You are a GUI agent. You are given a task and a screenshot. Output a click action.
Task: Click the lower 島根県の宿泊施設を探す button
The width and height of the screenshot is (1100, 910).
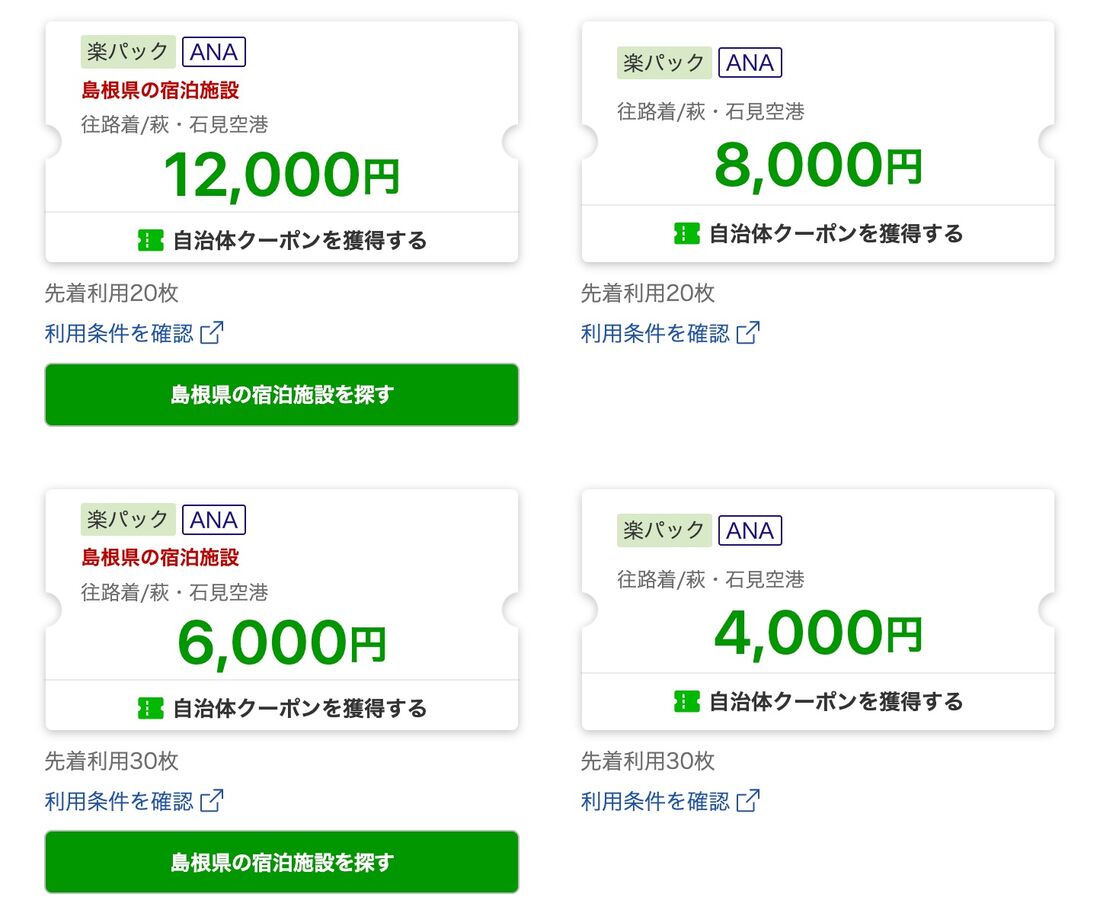tap(282, 862)
